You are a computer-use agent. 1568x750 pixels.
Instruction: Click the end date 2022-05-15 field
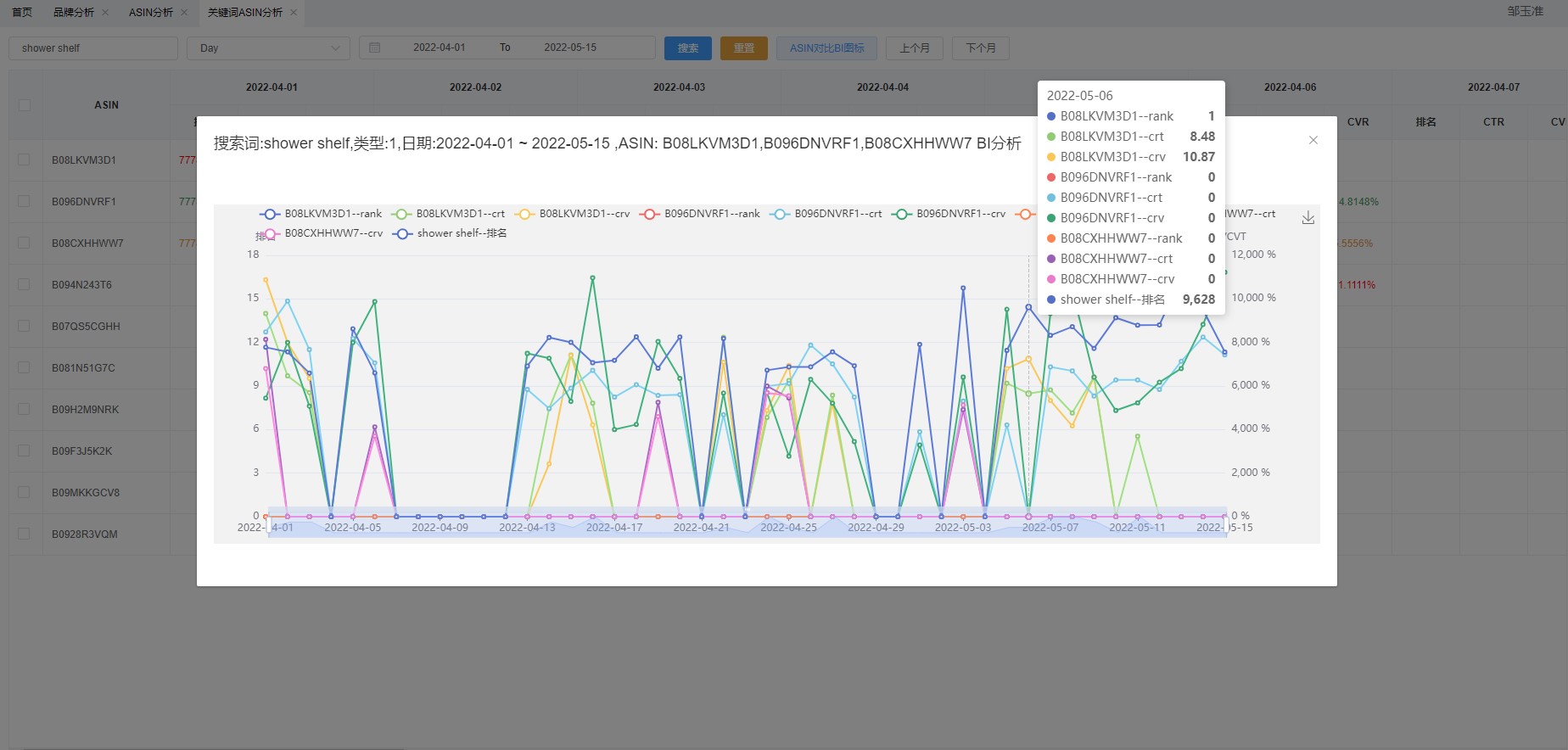[x=570, y=48]
